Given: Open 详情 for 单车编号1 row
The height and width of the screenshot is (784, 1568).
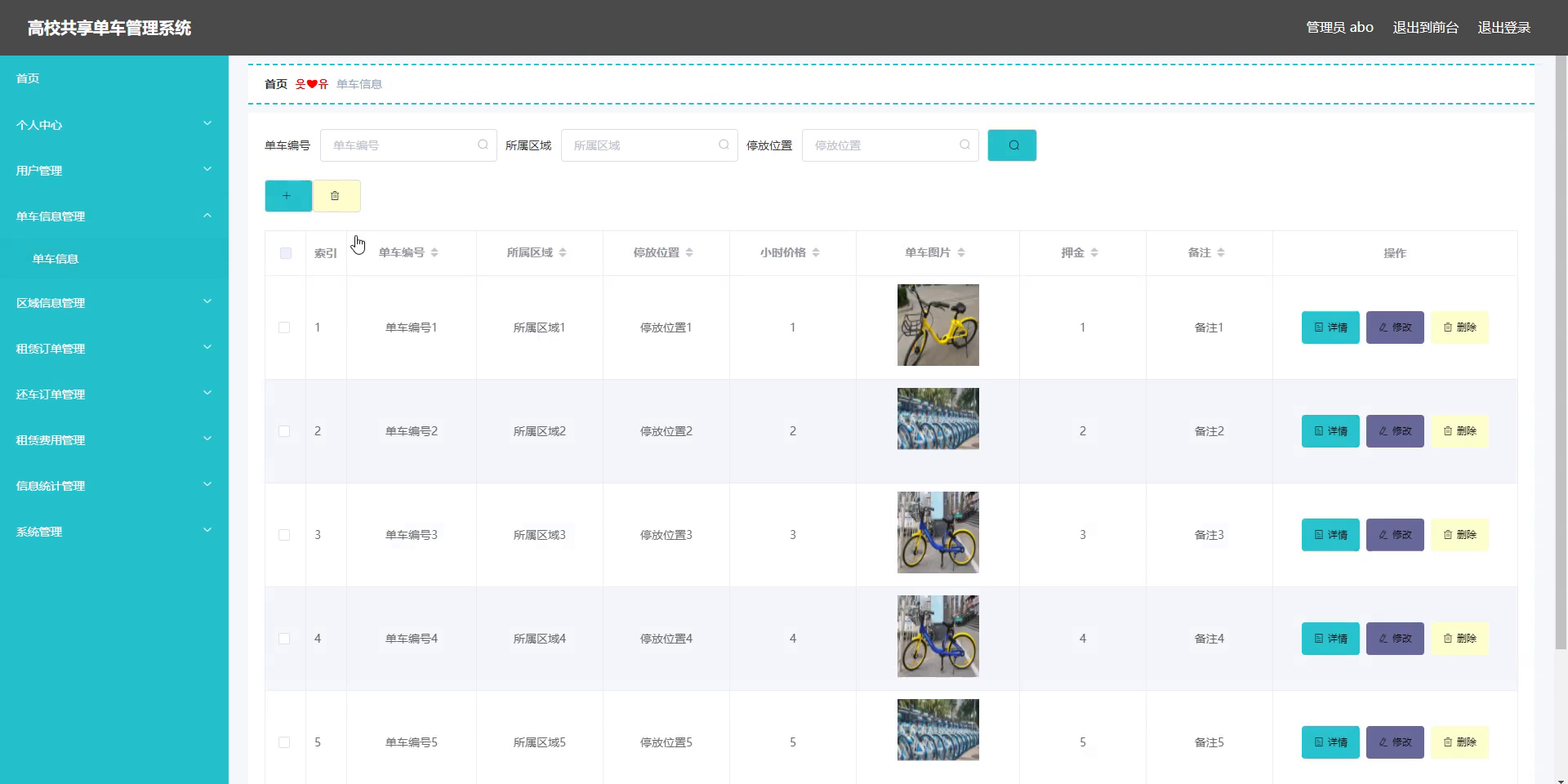Looking at the screenshot, I should tap(1330, 327).
